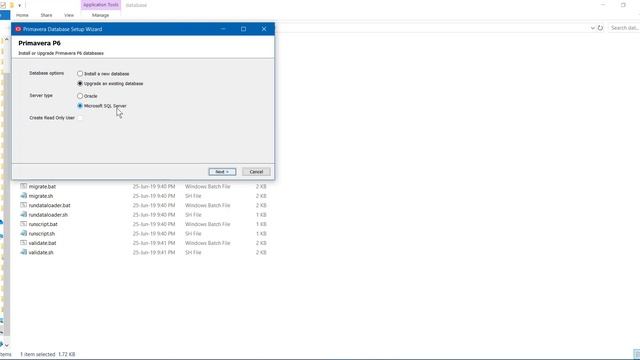Image resolution: width=640 pixels, height=360 pixels.
Task: Click Windows Batch File type of validate.bat
Action: coord(208,243)
